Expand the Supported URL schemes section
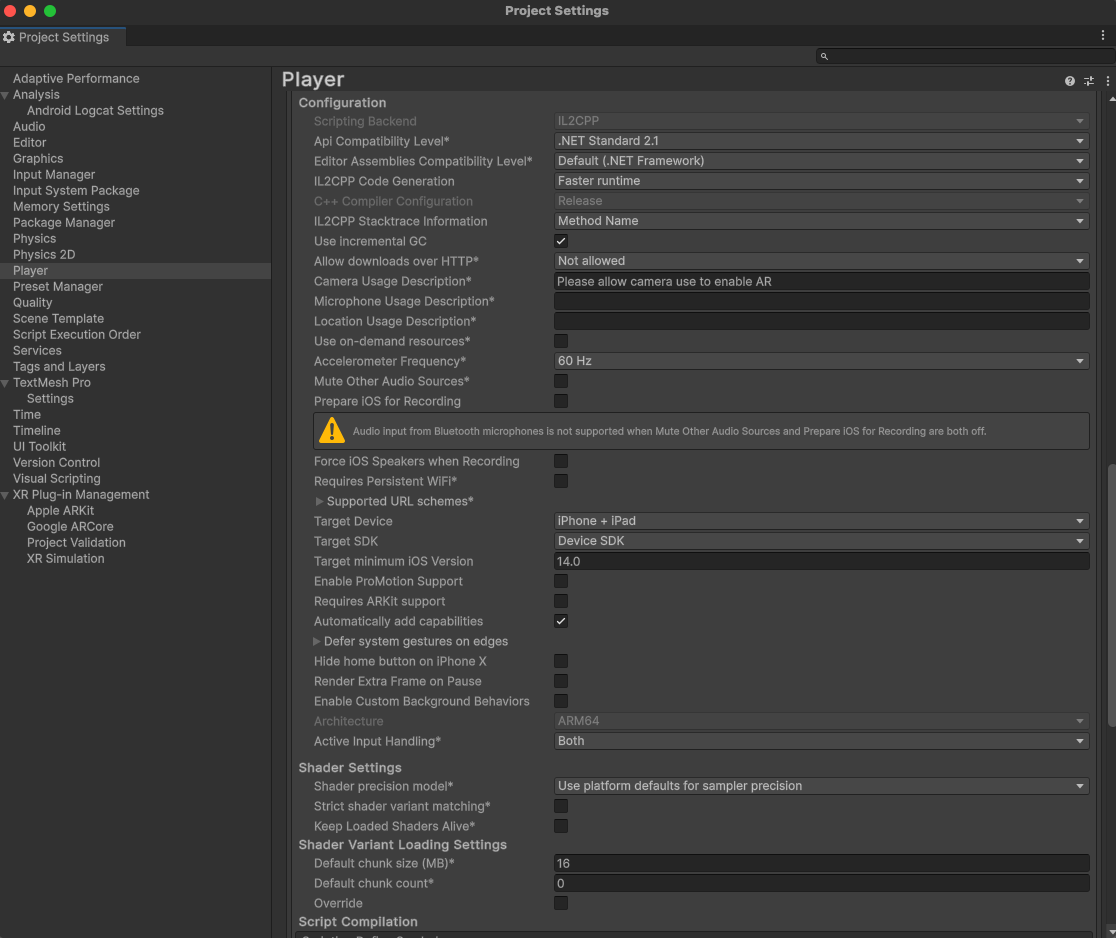This screenshot has width=1116, height=938. 320,501
